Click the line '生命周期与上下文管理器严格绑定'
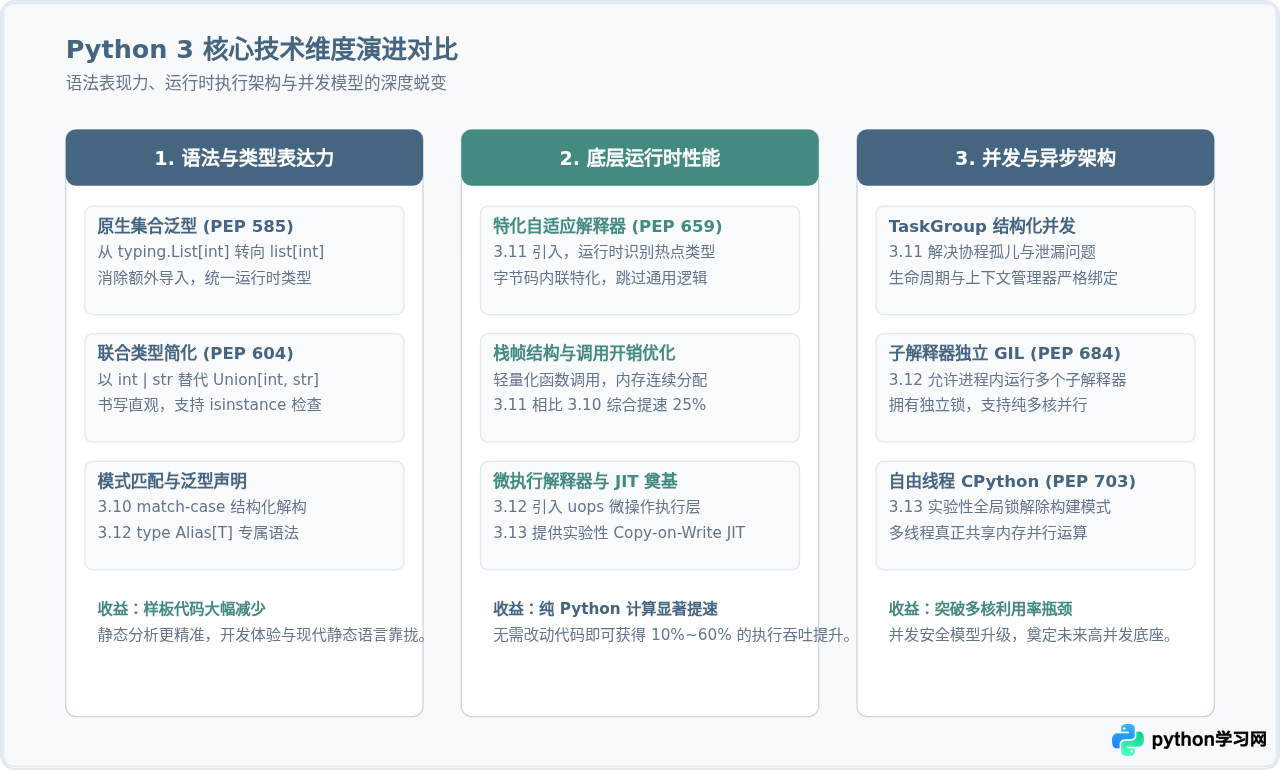This screenshot has width=1280, height=770. click(1003, 278)
